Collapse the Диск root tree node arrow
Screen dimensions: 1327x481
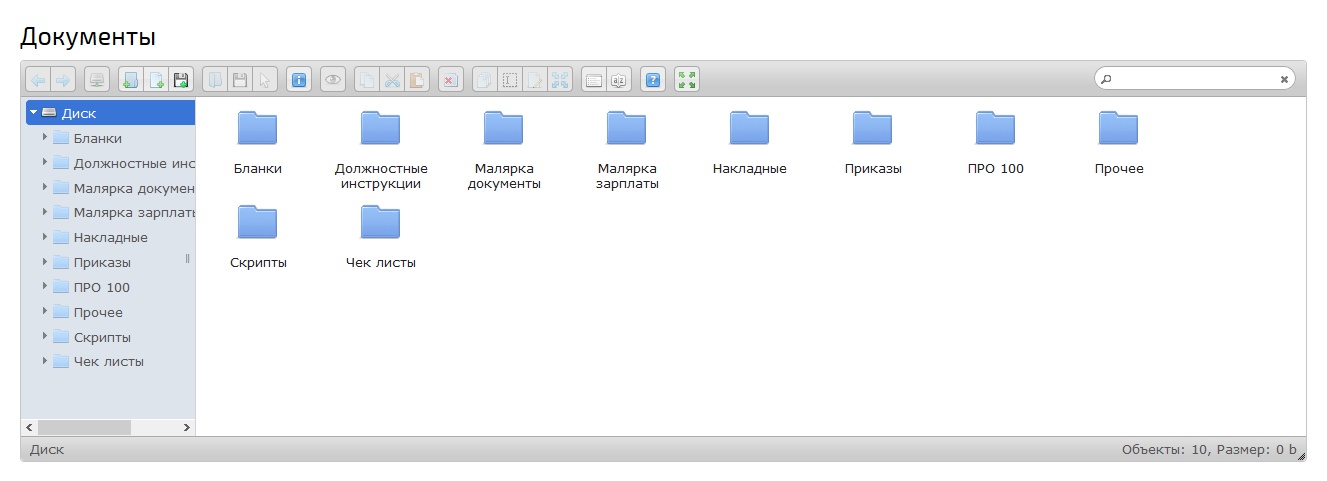point(33,113)
